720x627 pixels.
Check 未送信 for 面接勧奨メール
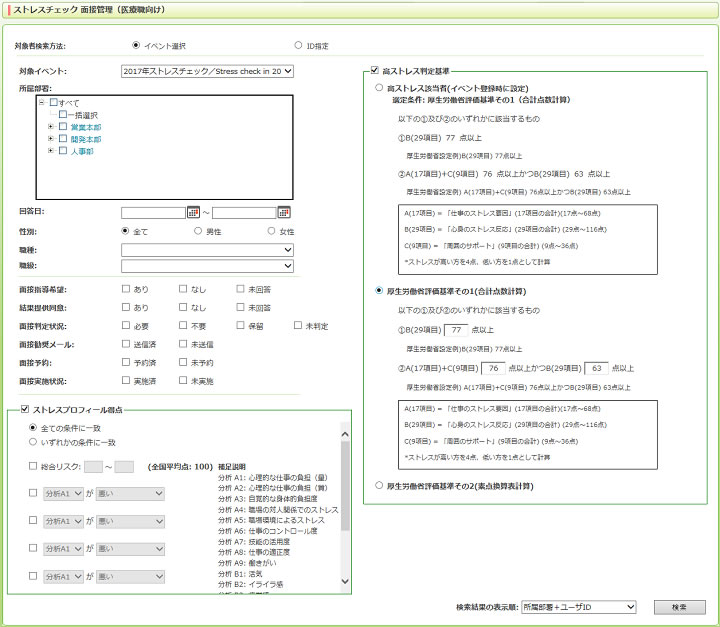(x=183, y=344)
